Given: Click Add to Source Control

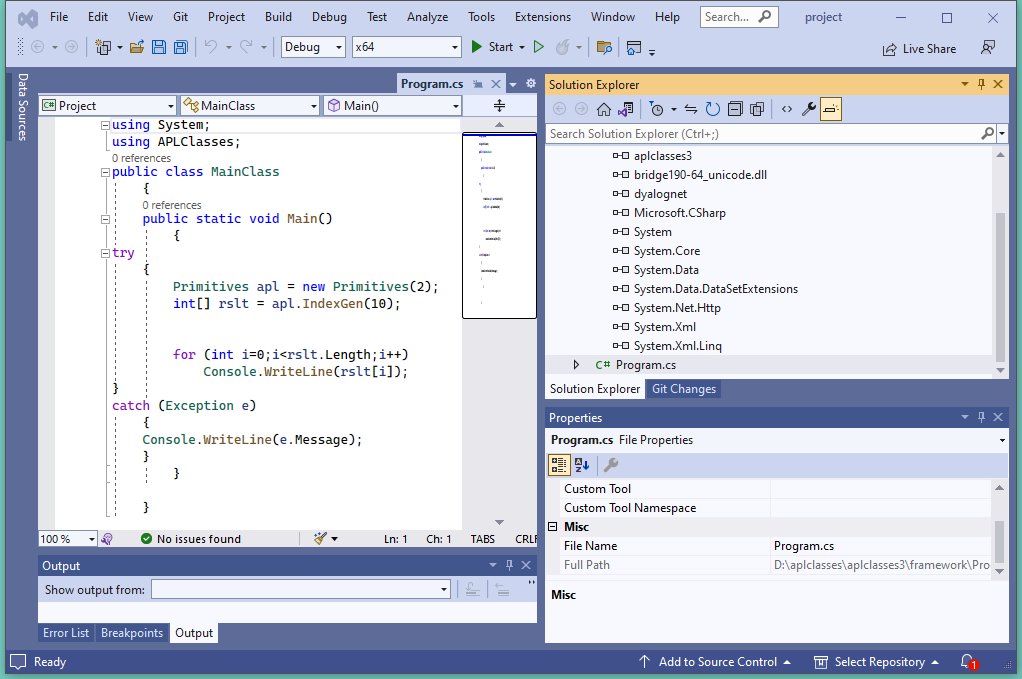Looking at the screenshot, I should click(716, 662).
